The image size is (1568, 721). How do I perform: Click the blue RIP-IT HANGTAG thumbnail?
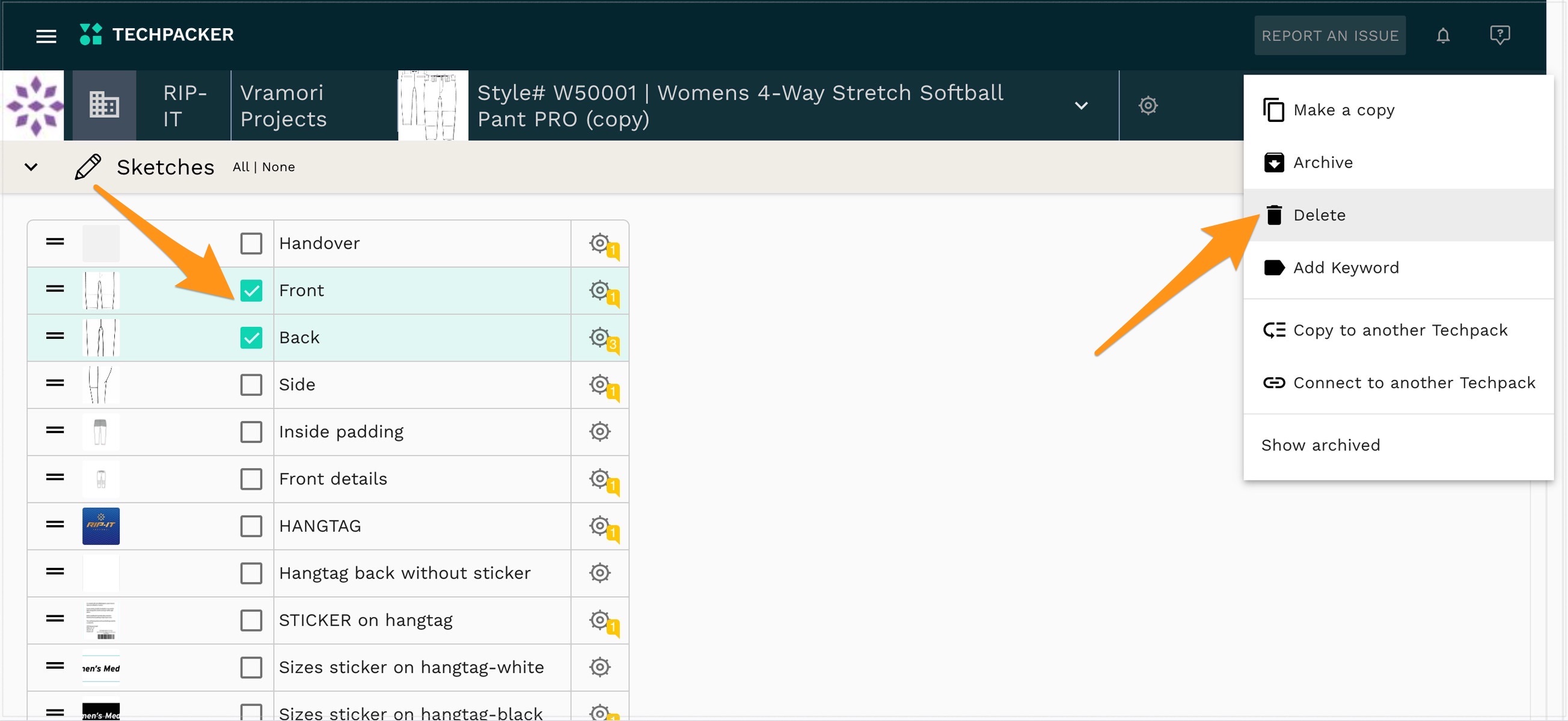100,526
